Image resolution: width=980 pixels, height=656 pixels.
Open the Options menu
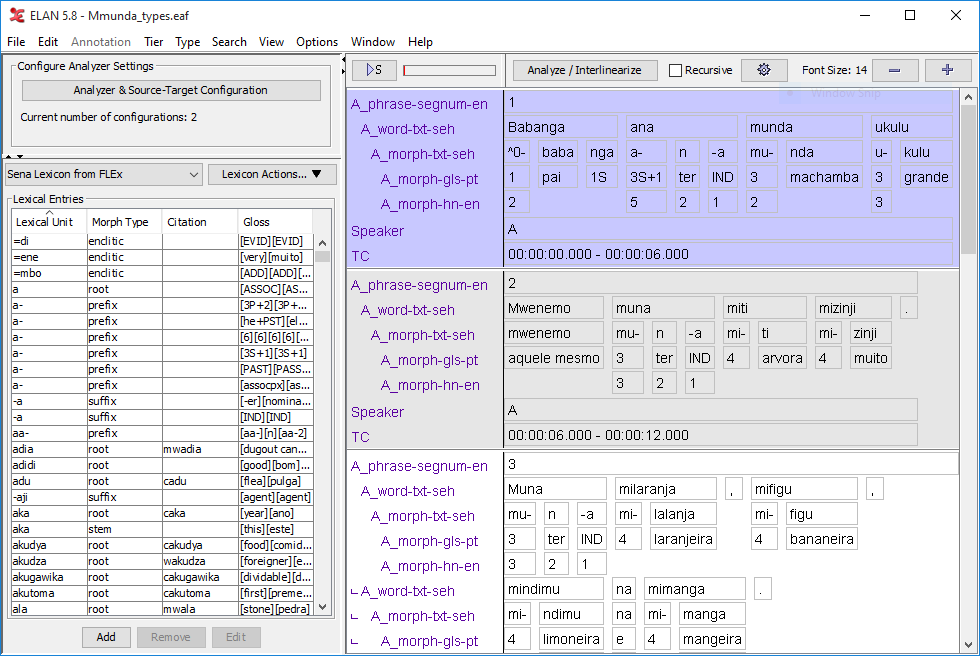[x=317, y=42]
